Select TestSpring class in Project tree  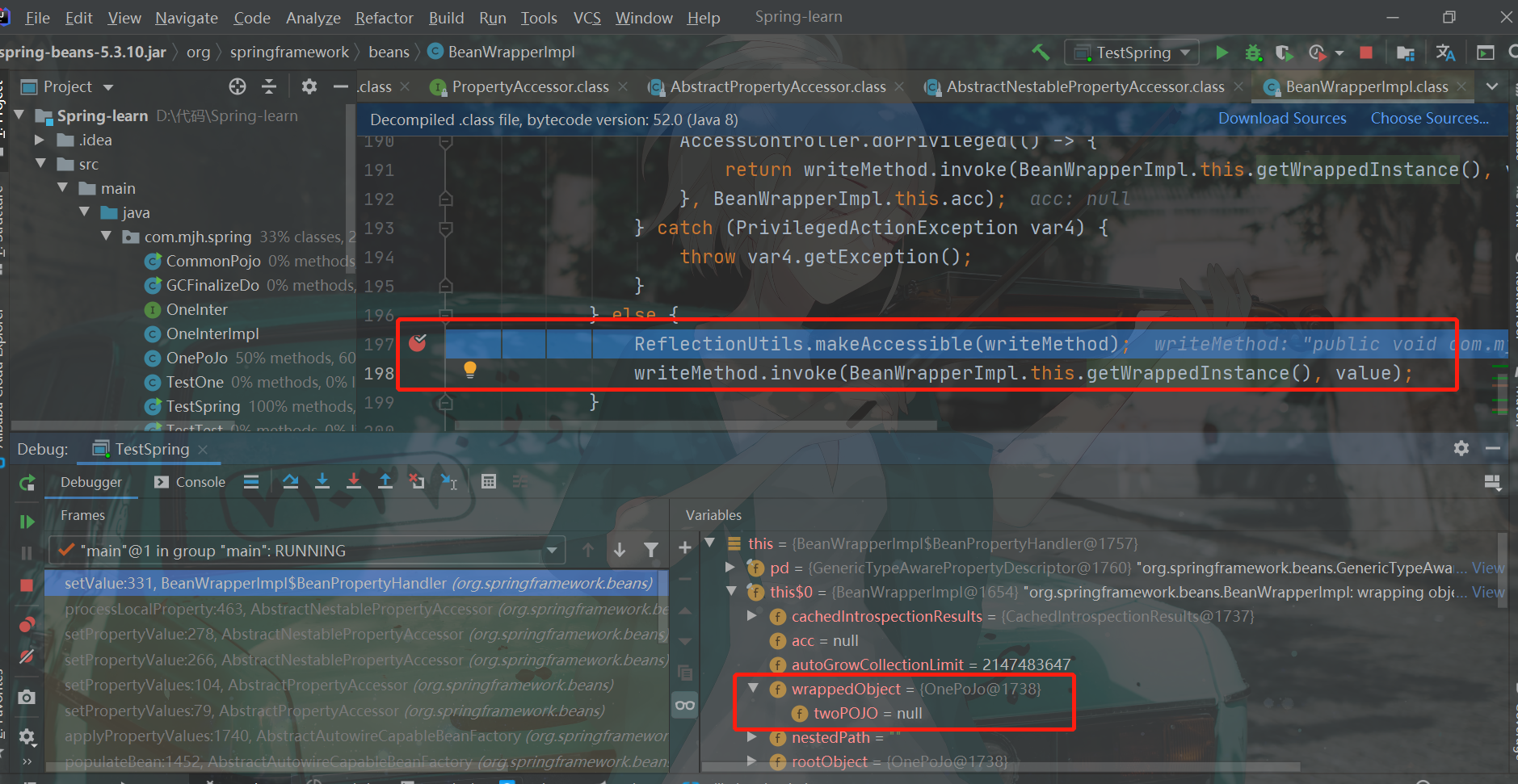(x=204, y=406)
